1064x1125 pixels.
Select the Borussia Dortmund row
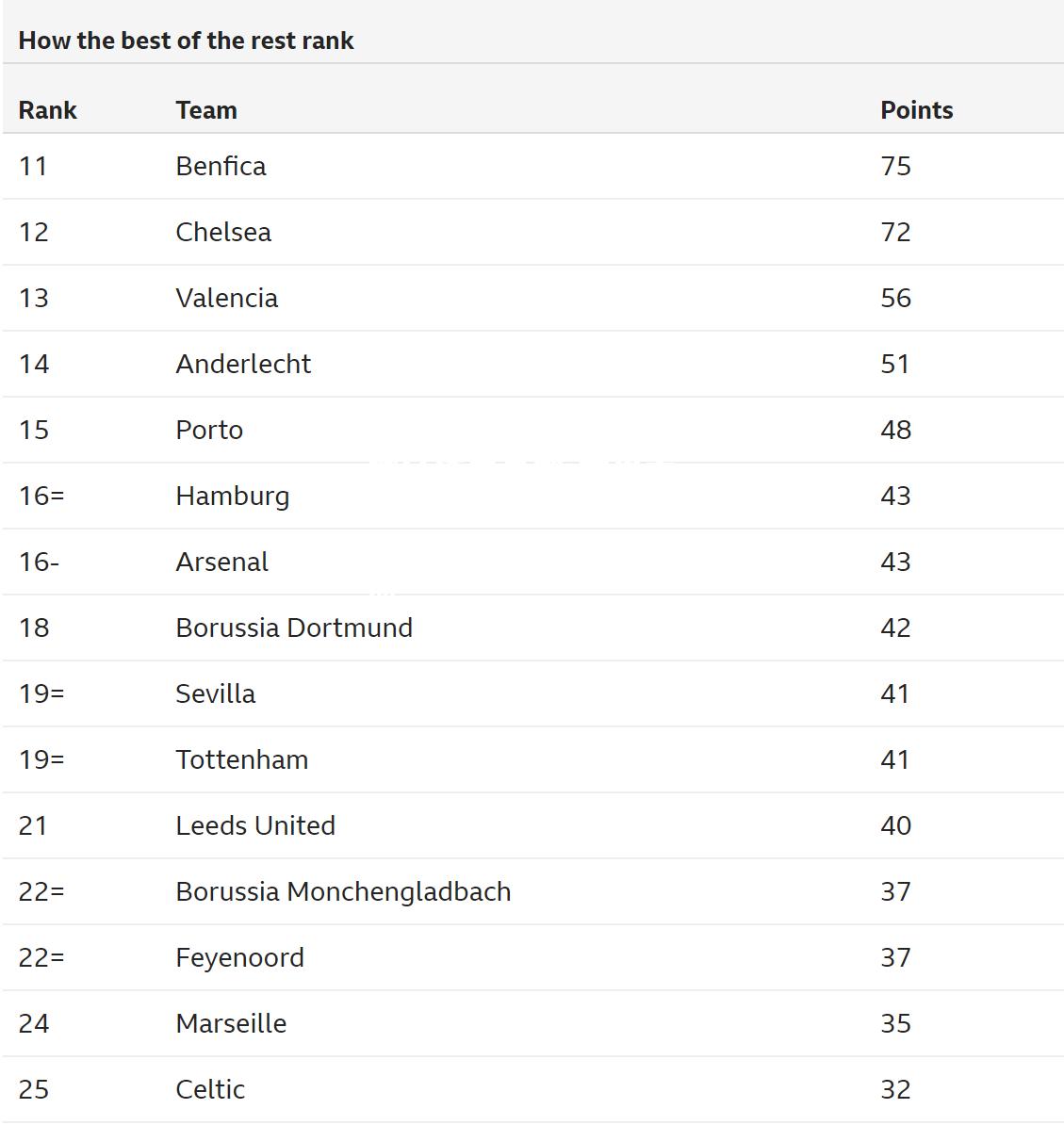[532, 628]
